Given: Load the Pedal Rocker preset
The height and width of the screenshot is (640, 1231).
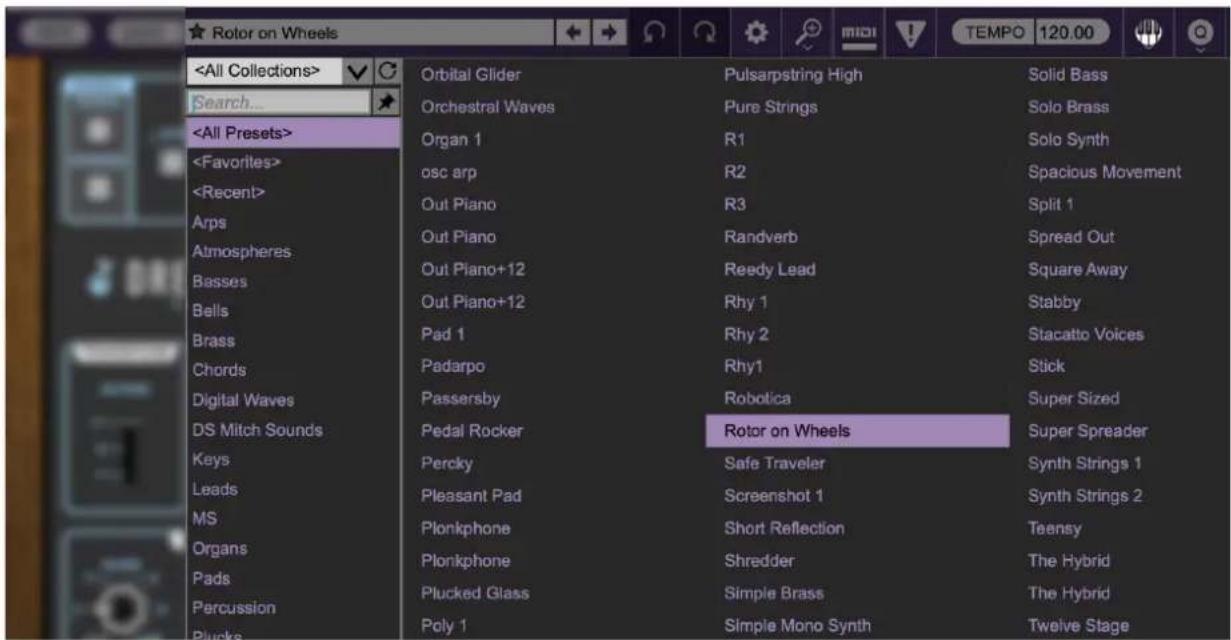Looking at the screenshot, I should (472, 431).
